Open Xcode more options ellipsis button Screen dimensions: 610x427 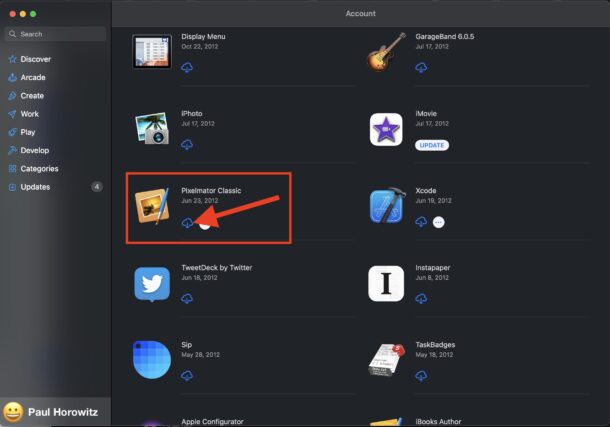point(438,222)
